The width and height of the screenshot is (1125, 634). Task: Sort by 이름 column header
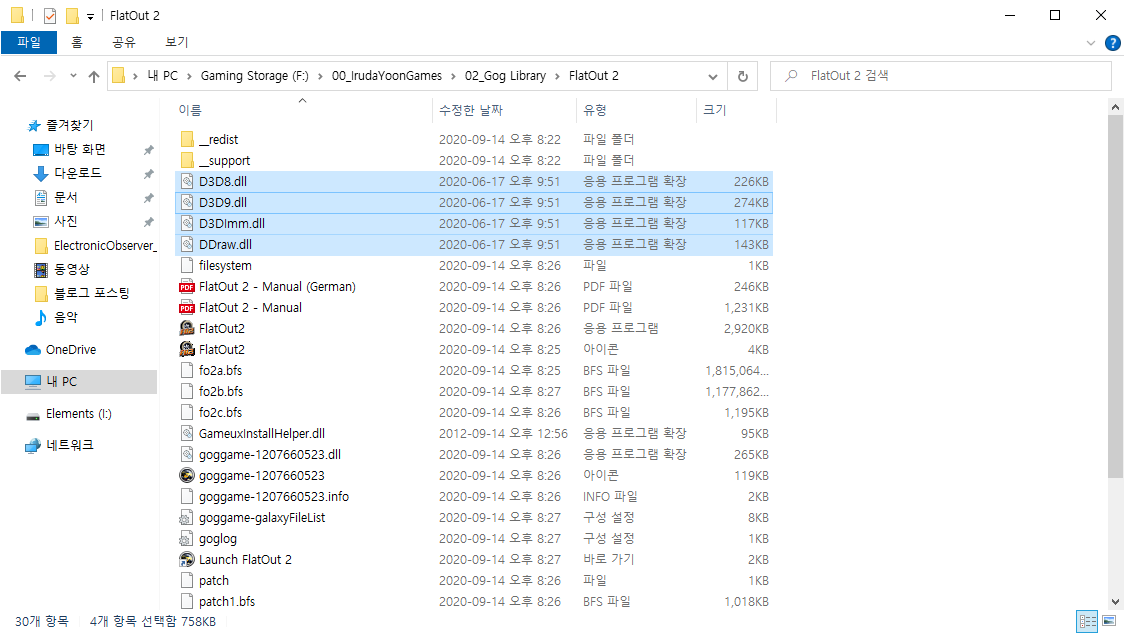pos(190,110)
